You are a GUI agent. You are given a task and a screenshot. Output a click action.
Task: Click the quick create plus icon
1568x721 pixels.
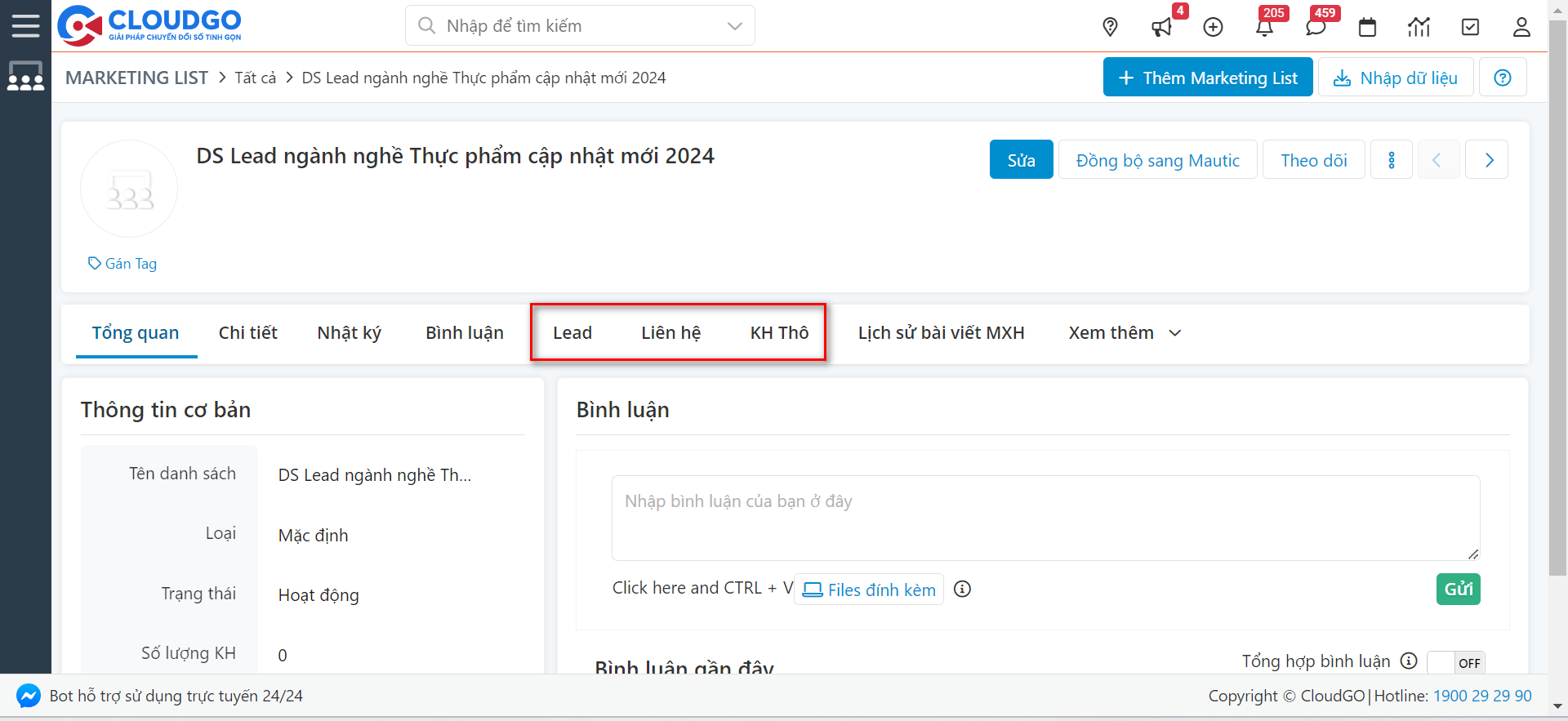point(1214,27)
